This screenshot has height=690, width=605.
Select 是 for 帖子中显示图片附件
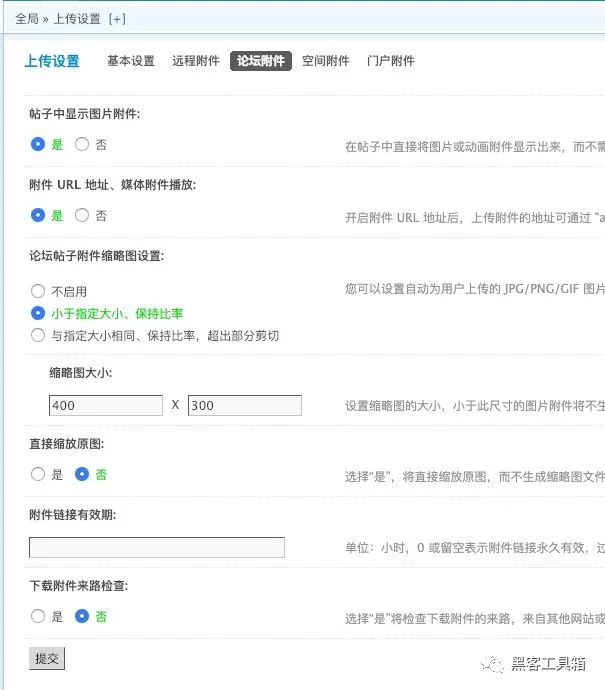tap(39, 144)
